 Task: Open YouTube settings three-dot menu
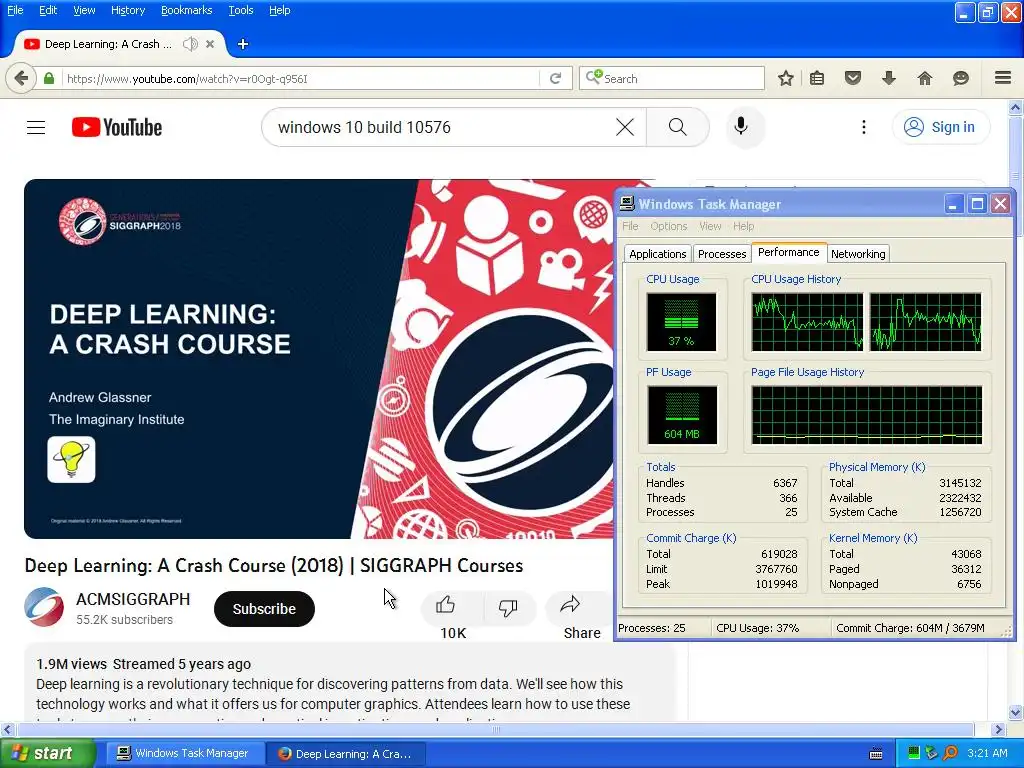[x=864, y=127]
